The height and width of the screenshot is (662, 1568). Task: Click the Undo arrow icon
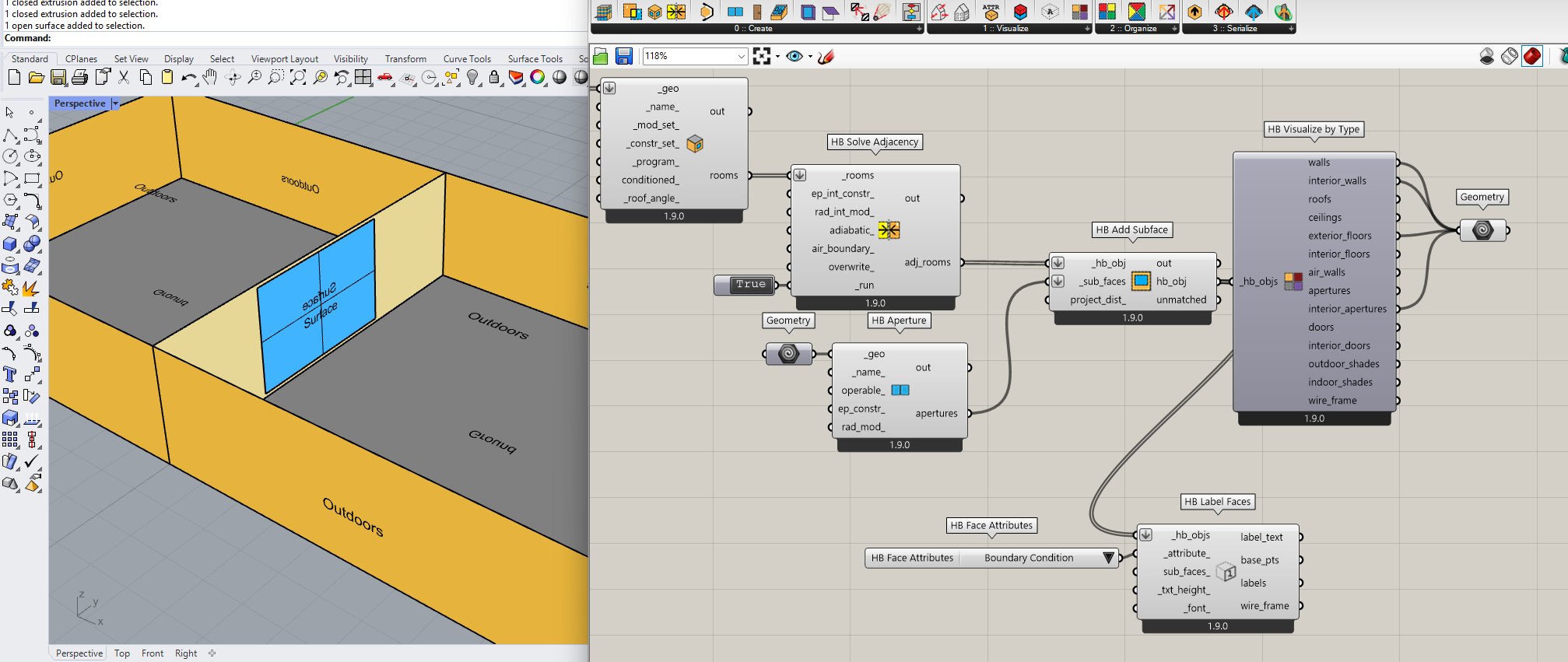click(x=188, y=78)
